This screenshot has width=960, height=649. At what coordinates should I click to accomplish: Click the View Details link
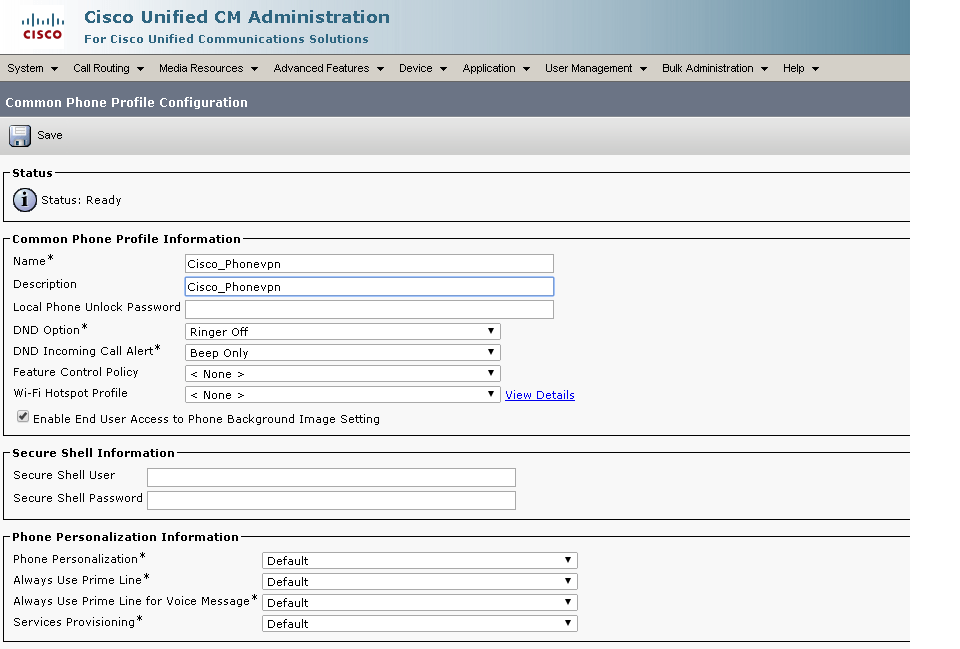tap(539, 394)
